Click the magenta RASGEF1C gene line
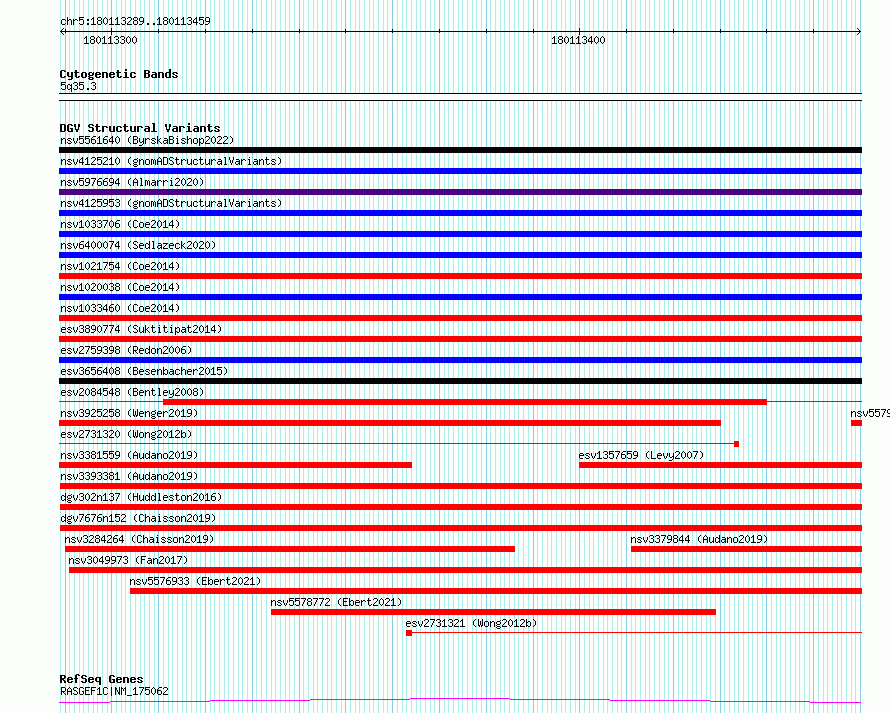 (x=460, y=701)
